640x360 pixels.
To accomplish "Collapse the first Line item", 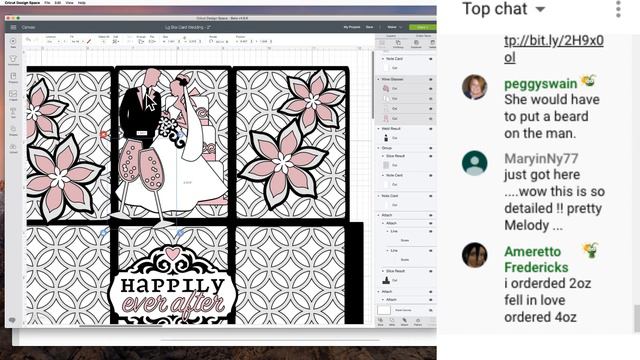I will coord(387,231).
